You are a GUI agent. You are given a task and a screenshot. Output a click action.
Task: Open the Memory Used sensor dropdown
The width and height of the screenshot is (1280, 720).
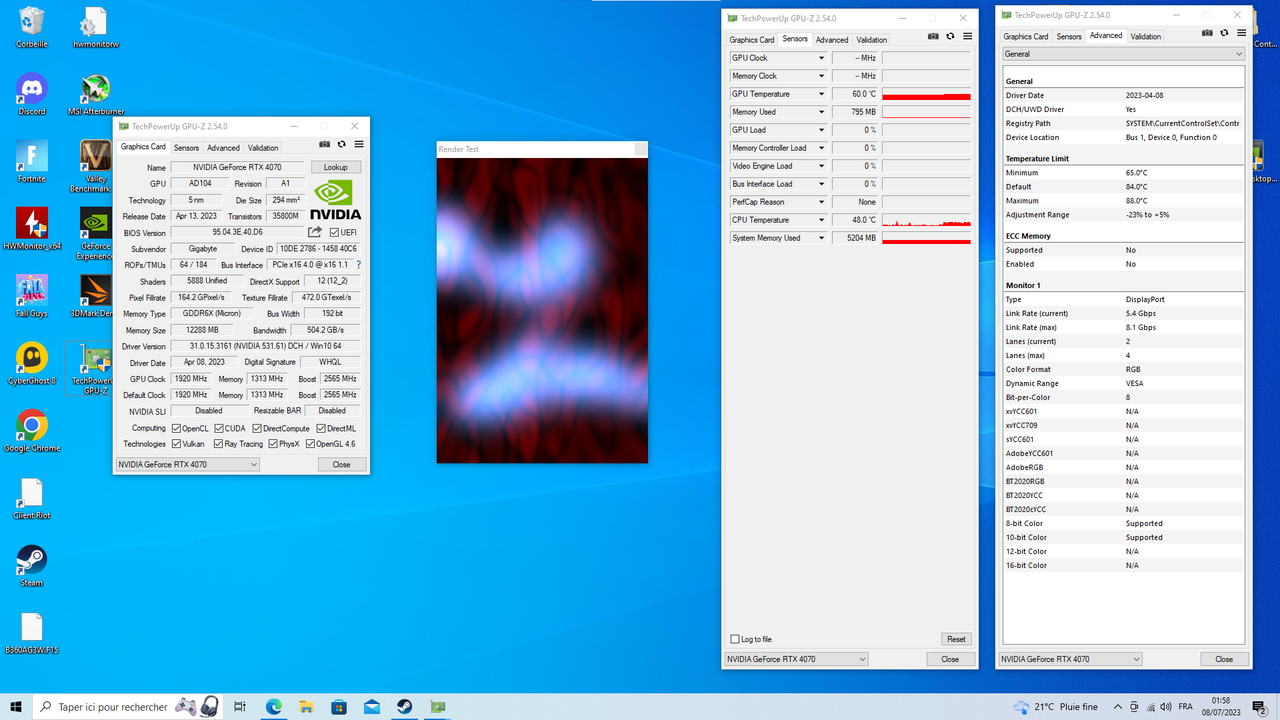point(822,112)
